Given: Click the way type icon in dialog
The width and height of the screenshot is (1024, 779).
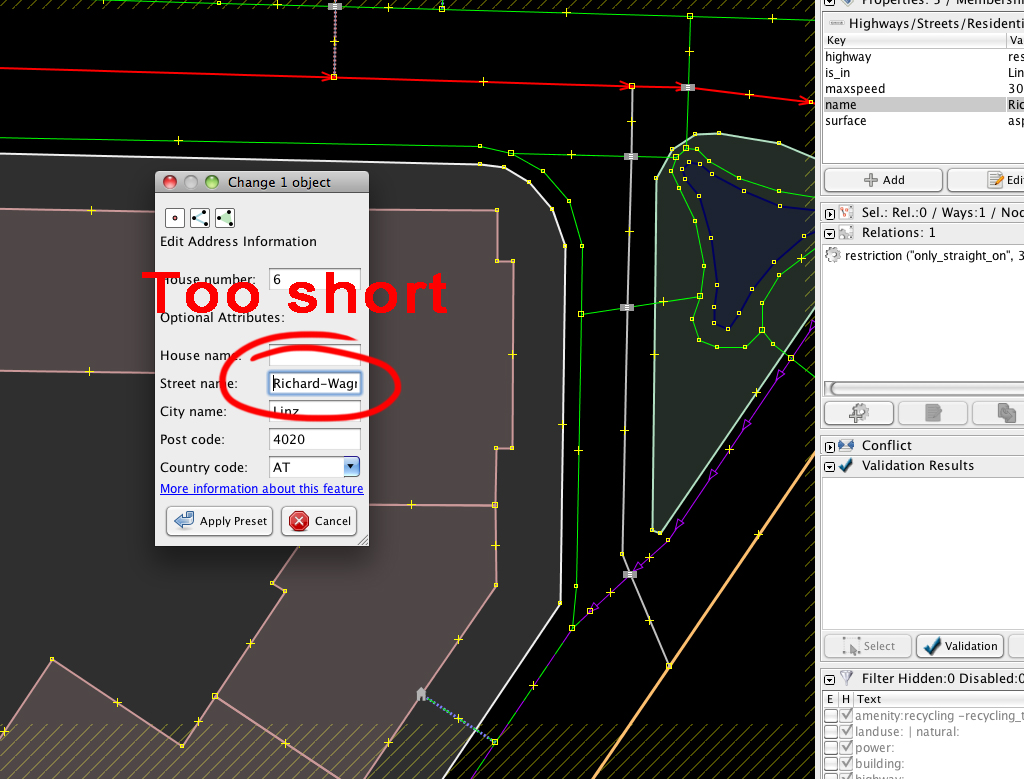Looking at the screenshot, I should [199, 217].
